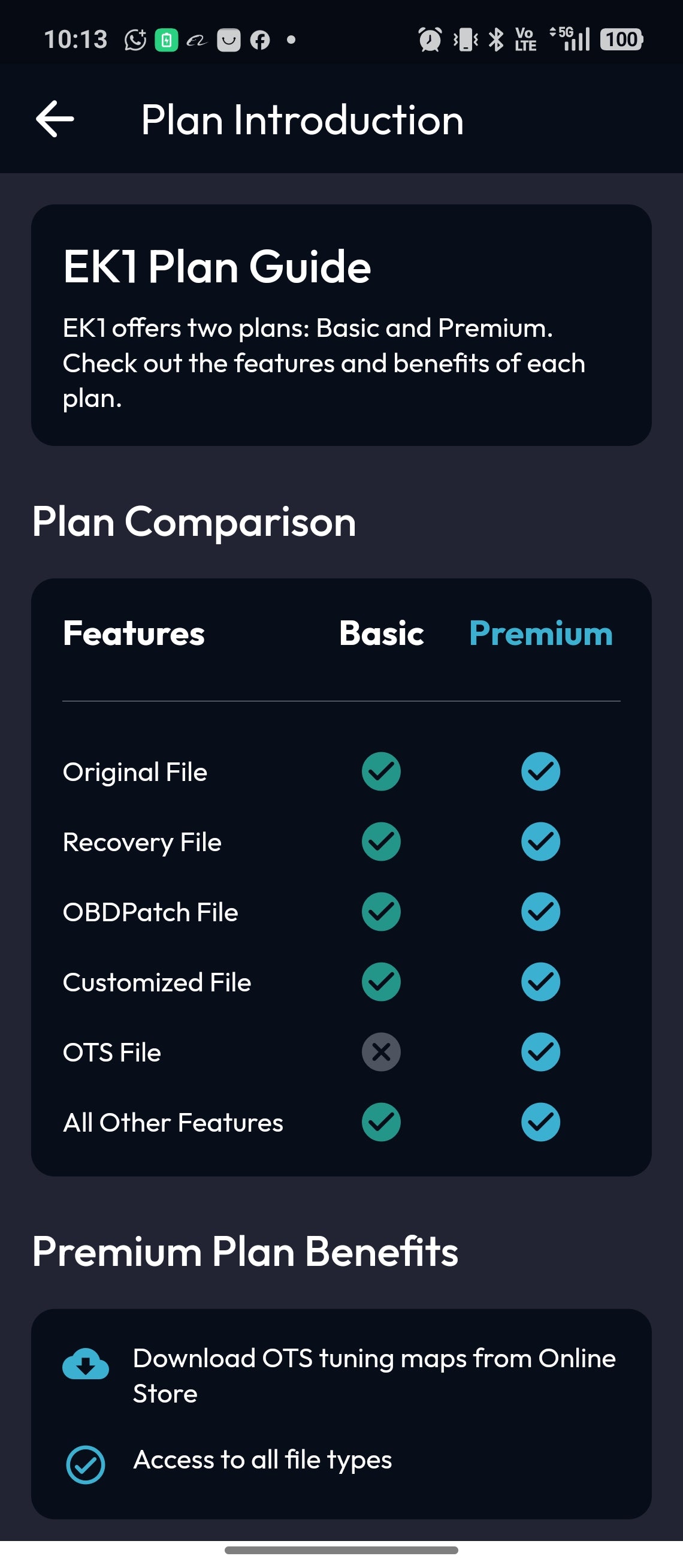This screenshot has height=1568, width=683.
Task: Tap the Basic X mark for OTS File
Action: (381, 1052)
